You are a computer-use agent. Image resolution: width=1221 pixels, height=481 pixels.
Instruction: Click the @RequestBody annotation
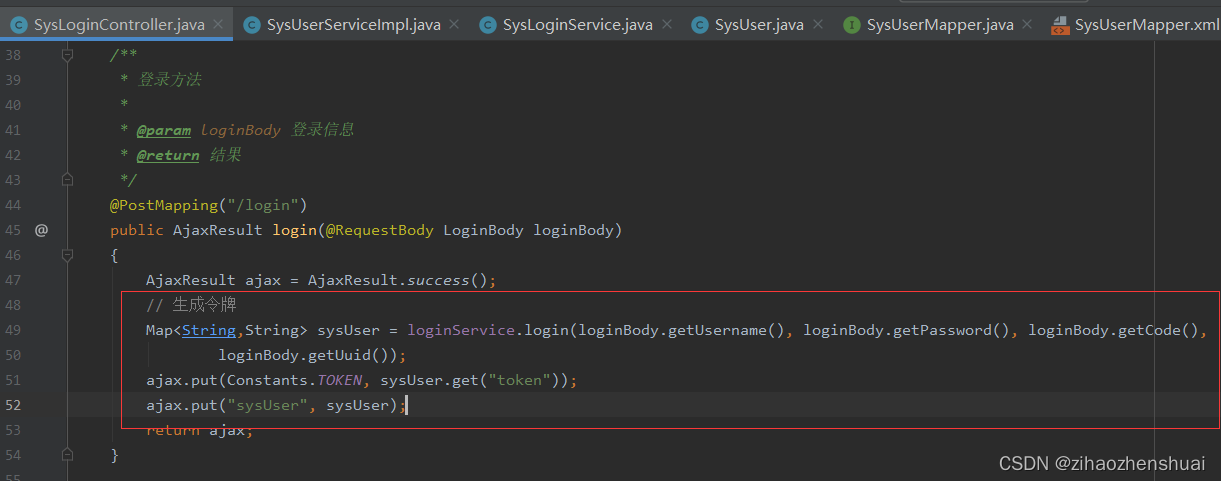coord(380,230)
